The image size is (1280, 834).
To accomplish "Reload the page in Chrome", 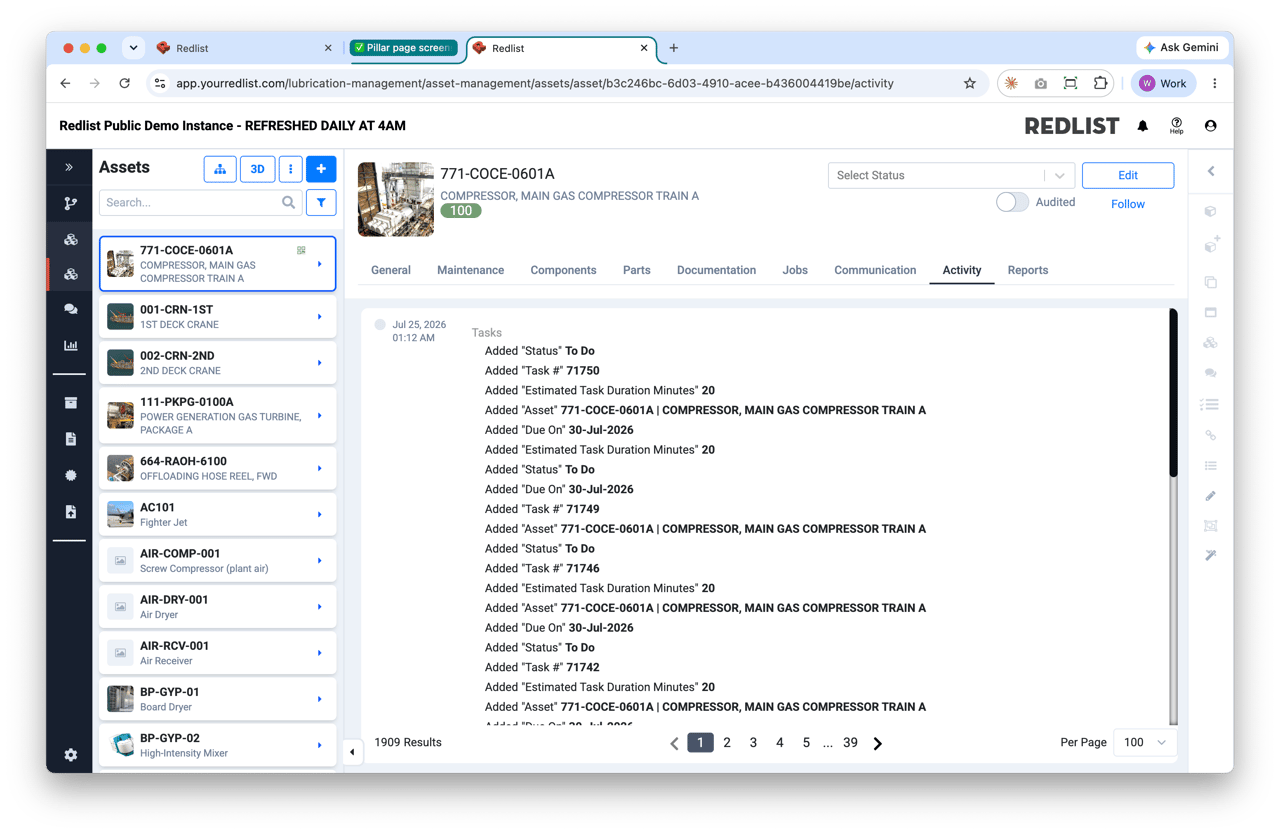I will point(124,83).
